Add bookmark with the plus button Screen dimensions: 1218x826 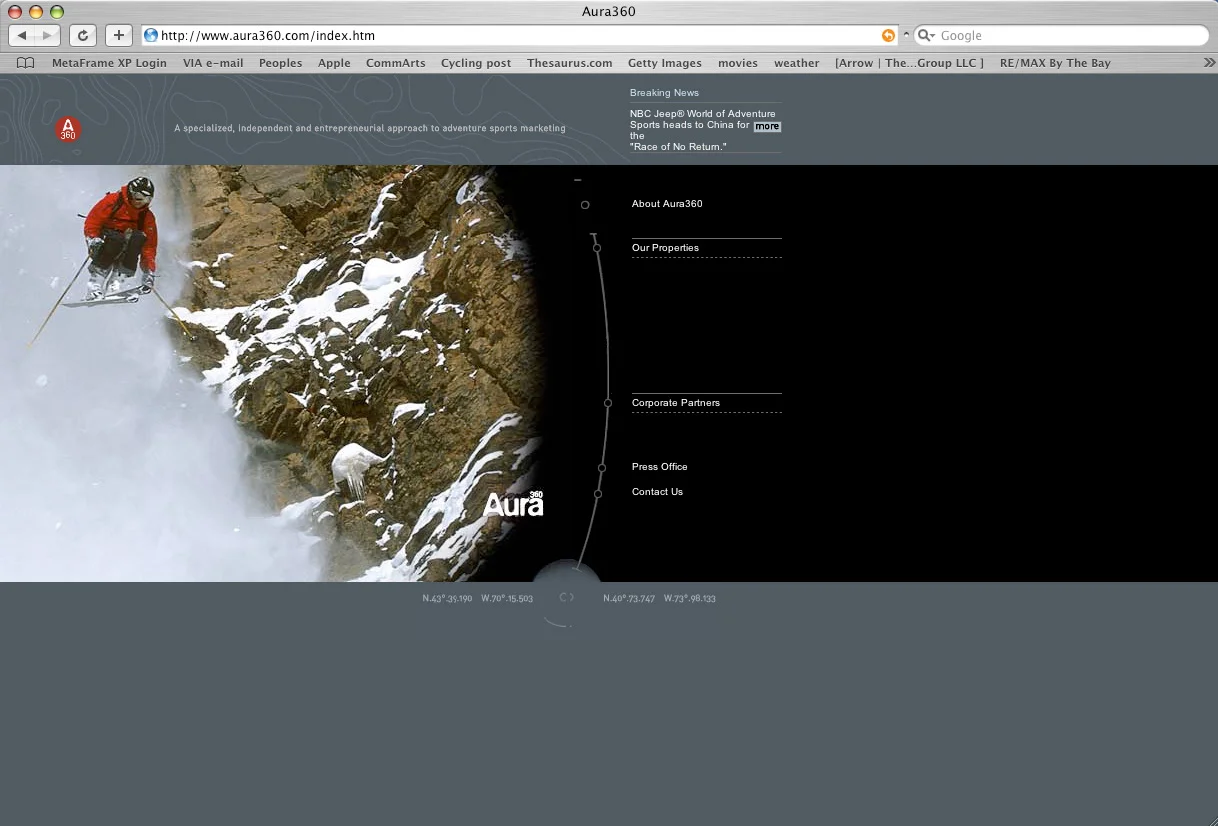pyautogui.click(x=118, y=35)
